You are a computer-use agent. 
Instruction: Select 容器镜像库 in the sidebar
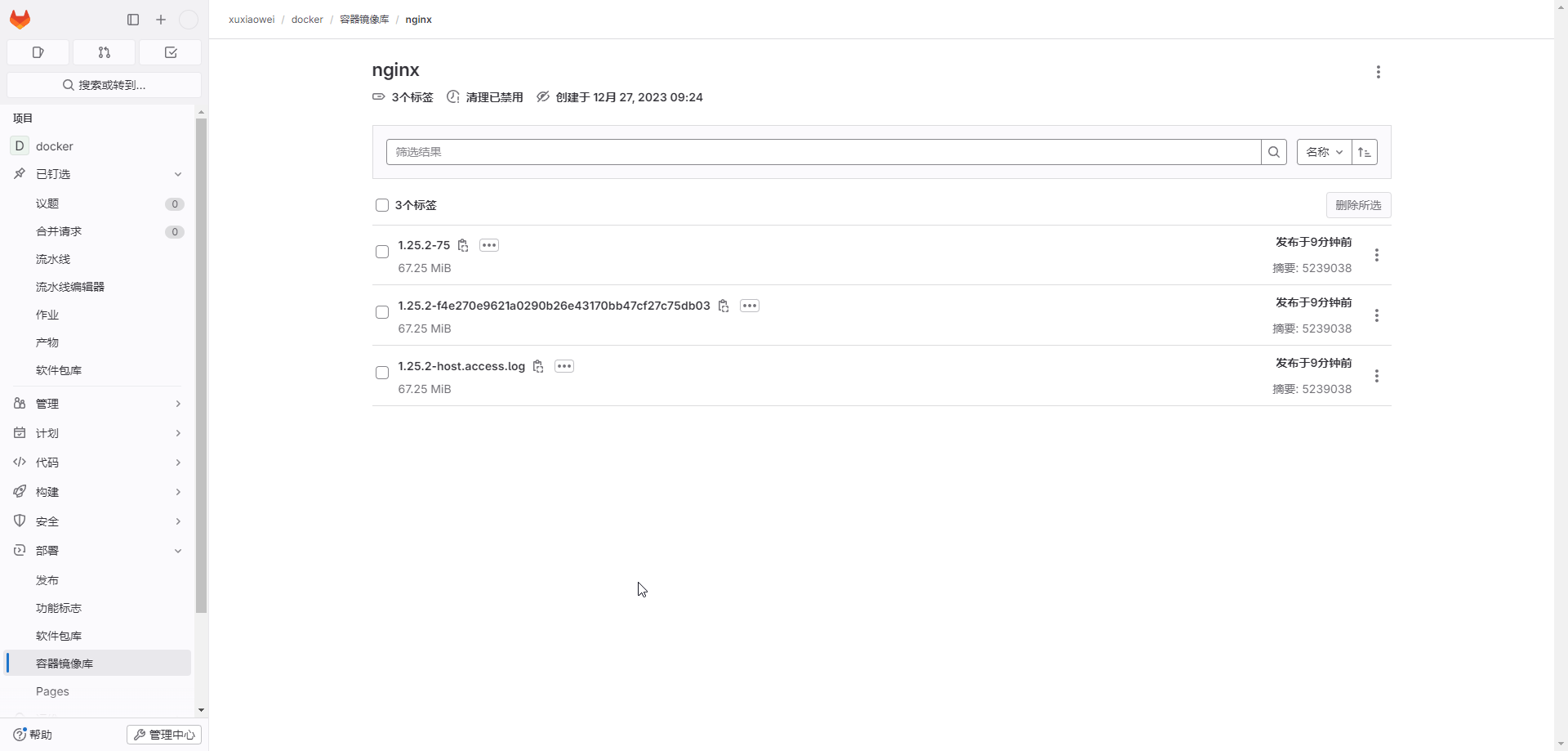(x=98, y=664)
